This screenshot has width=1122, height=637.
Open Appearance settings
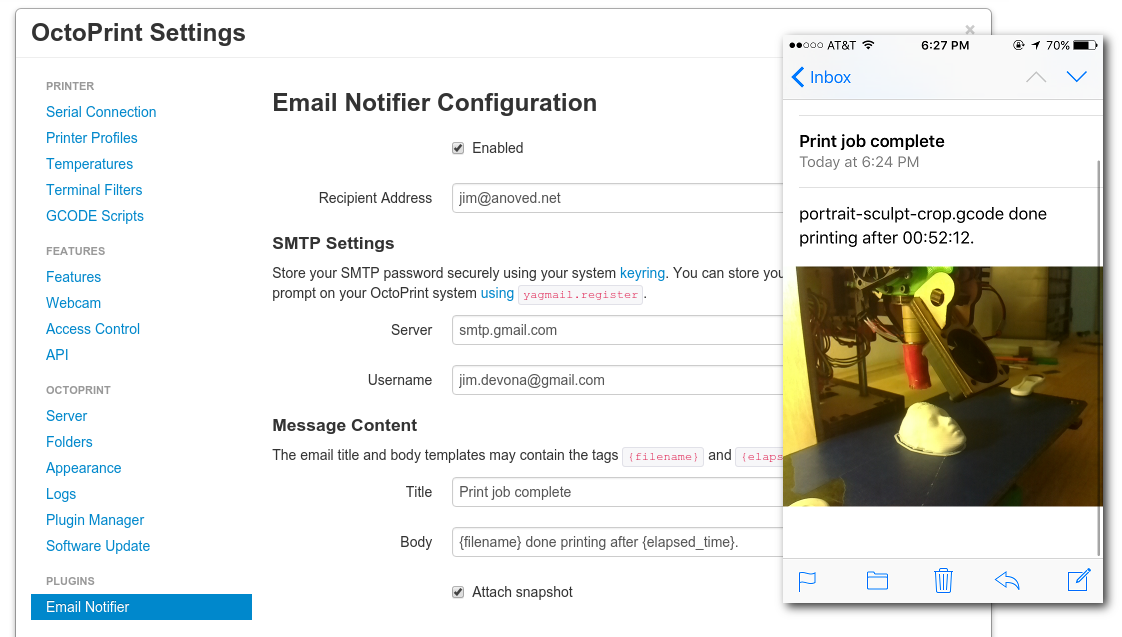83,468
